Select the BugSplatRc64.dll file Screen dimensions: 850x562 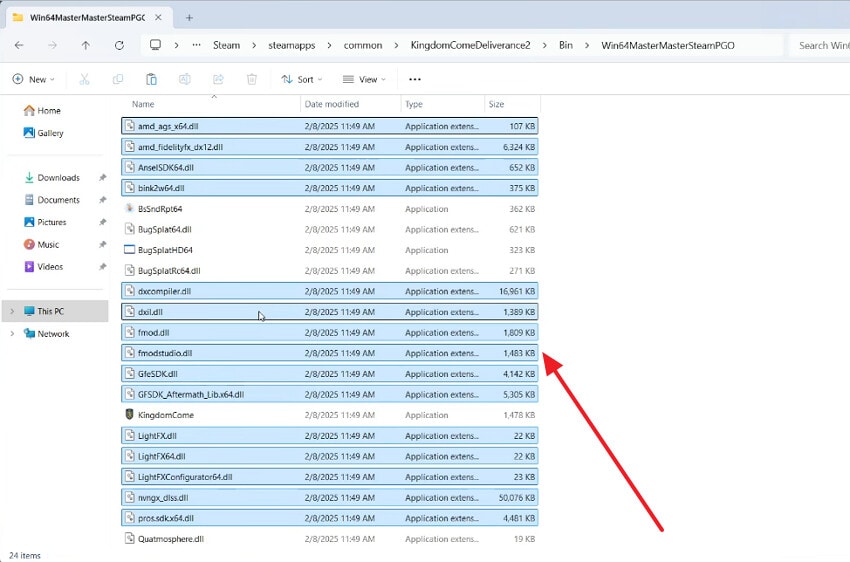pos(330,270)
